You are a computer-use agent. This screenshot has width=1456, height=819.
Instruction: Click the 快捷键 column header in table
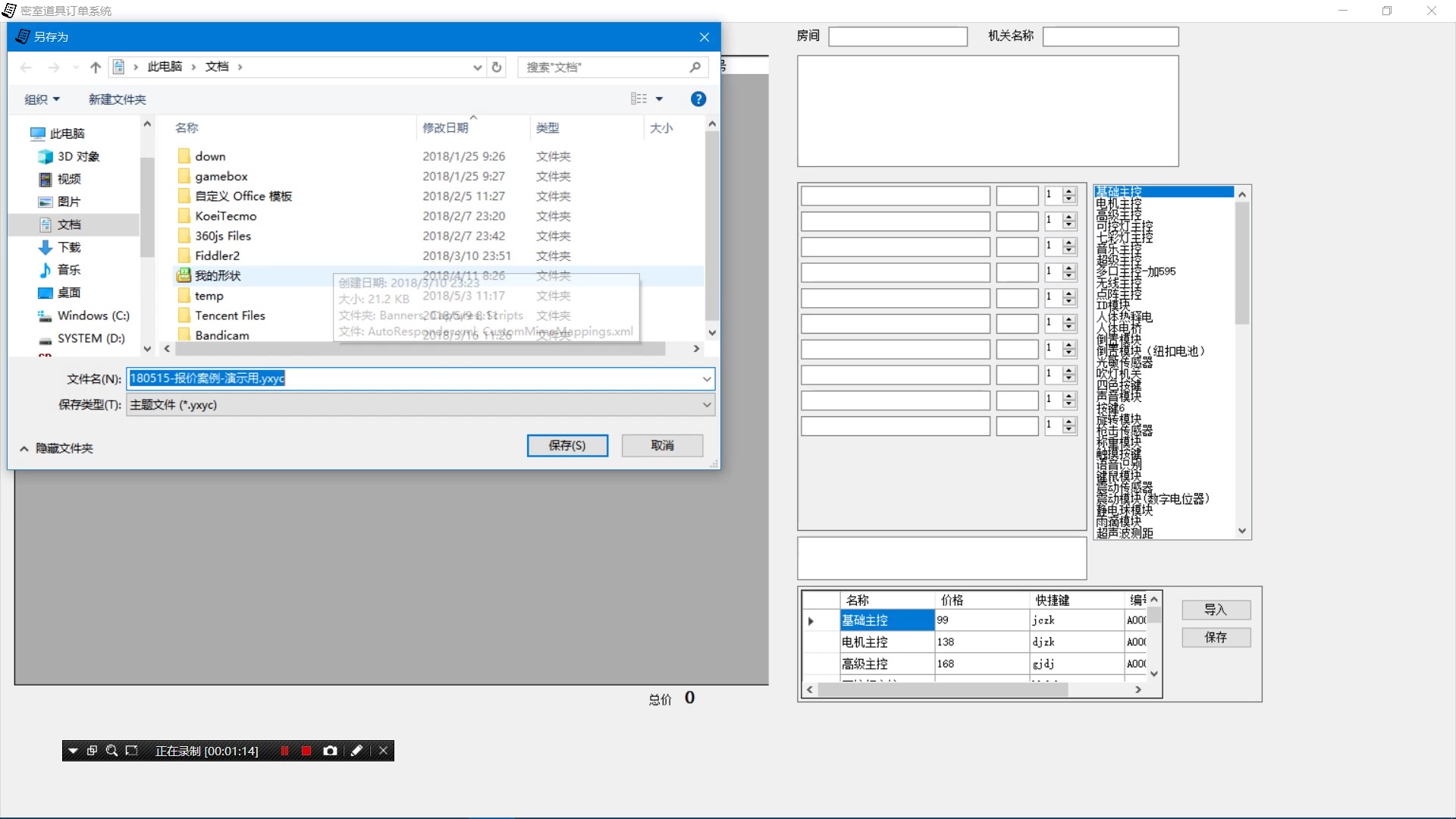[1078, 601]
